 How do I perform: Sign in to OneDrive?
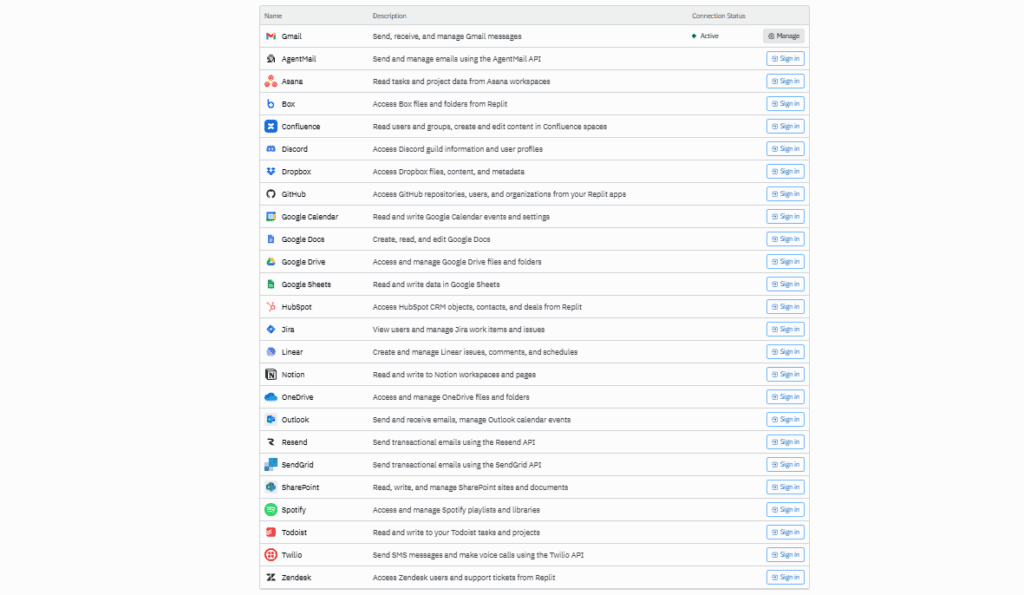pyautogui.click(x=785, y=397)
